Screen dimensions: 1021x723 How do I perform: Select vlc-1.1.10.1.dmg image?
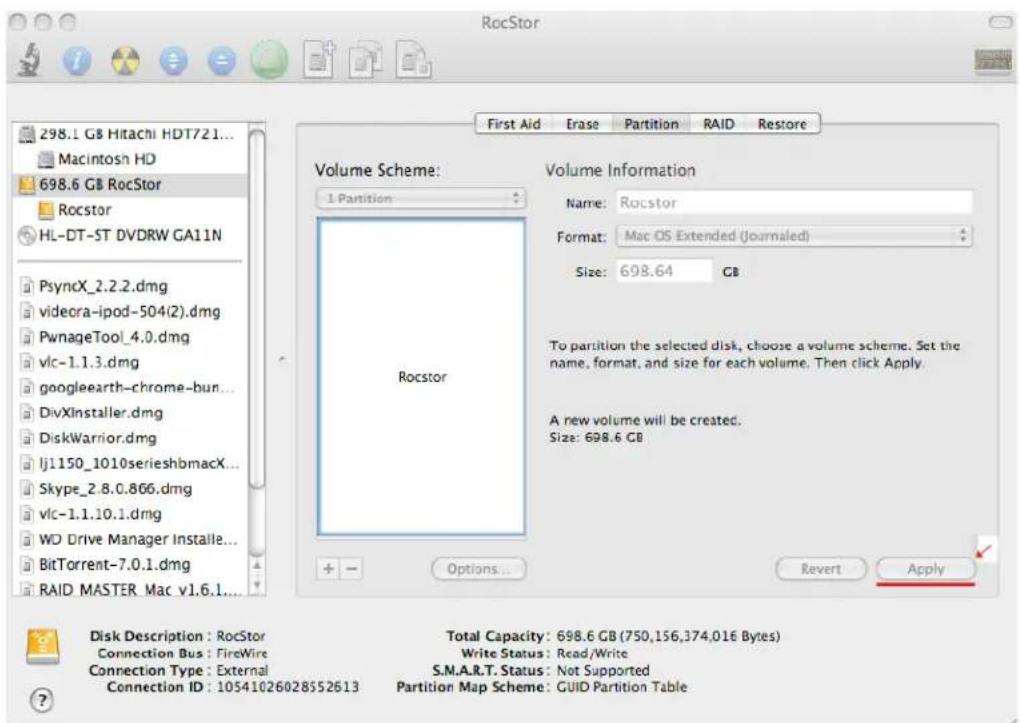pos(130,515)
